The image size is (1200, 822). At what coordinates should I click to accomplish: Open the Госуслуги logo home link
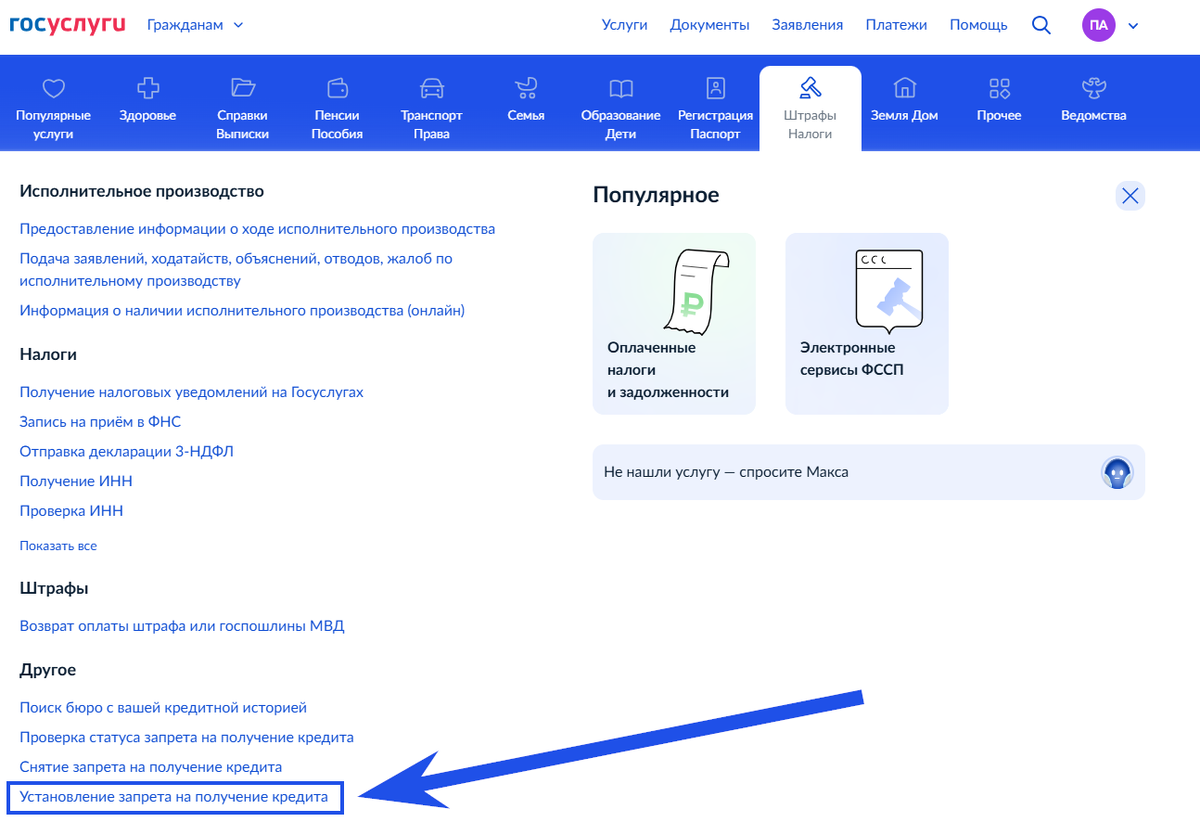(x=68, y=24)
